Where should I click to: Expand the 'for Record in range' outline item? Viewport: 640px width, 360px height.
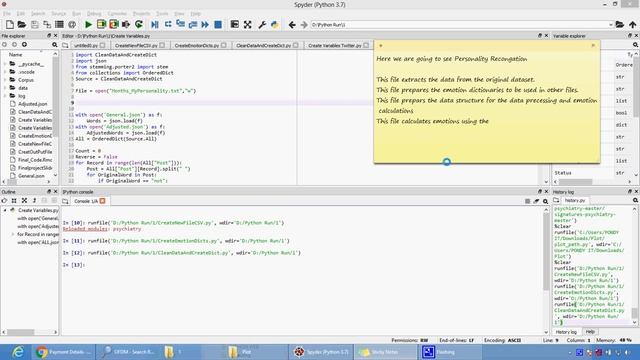tap(13, 234)
